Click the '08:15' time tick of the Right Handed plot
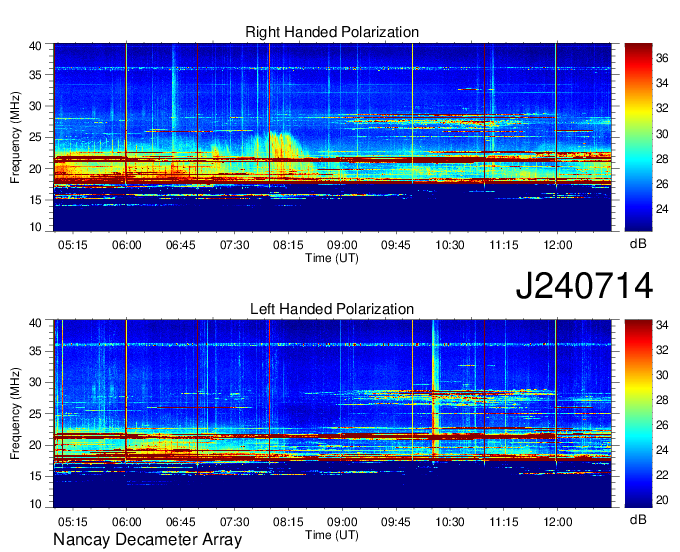The width and height of the screenshot is (680, 552). 288,245
